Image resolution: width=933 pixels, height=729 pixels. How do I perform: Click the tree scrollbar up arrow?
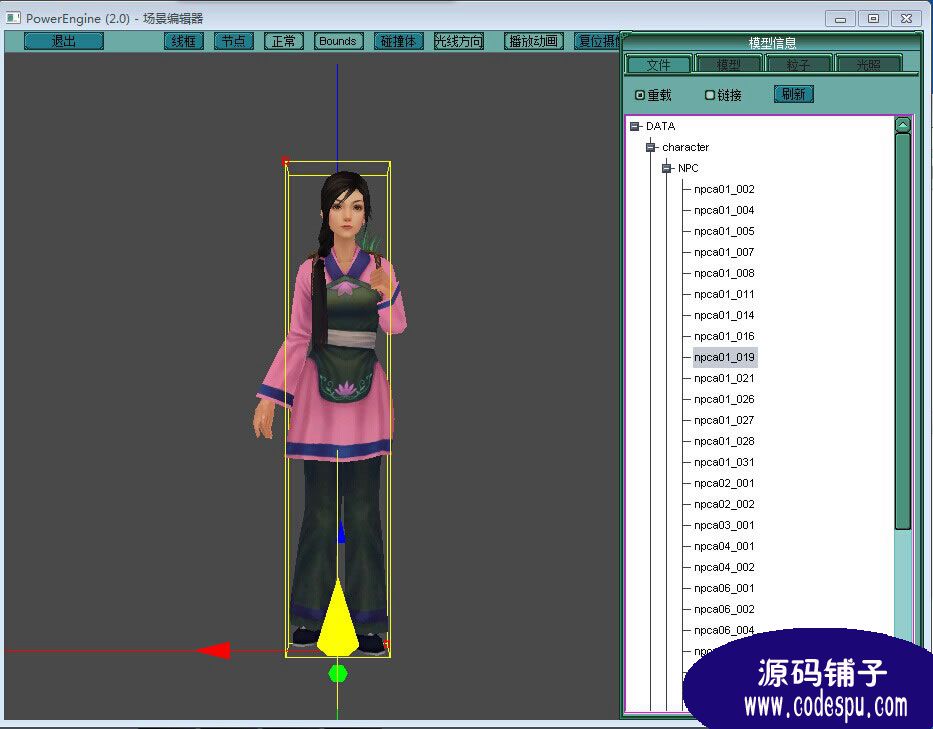click(903, 125)
